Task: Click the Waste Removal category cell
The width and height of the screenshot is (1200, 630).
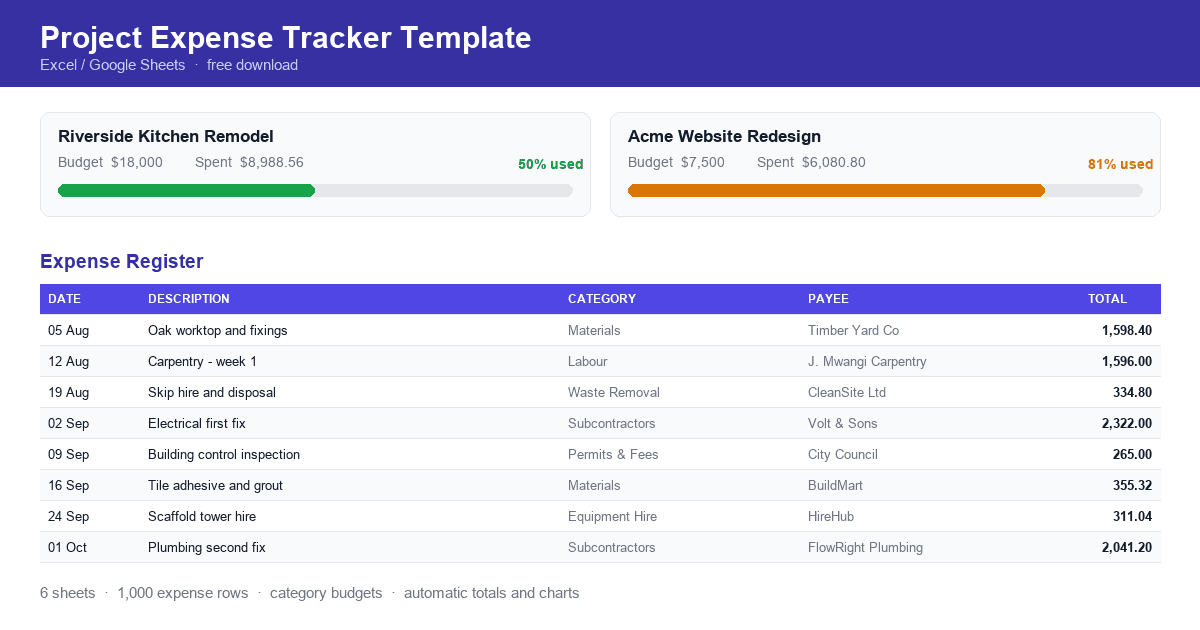Action: point(614,392)
